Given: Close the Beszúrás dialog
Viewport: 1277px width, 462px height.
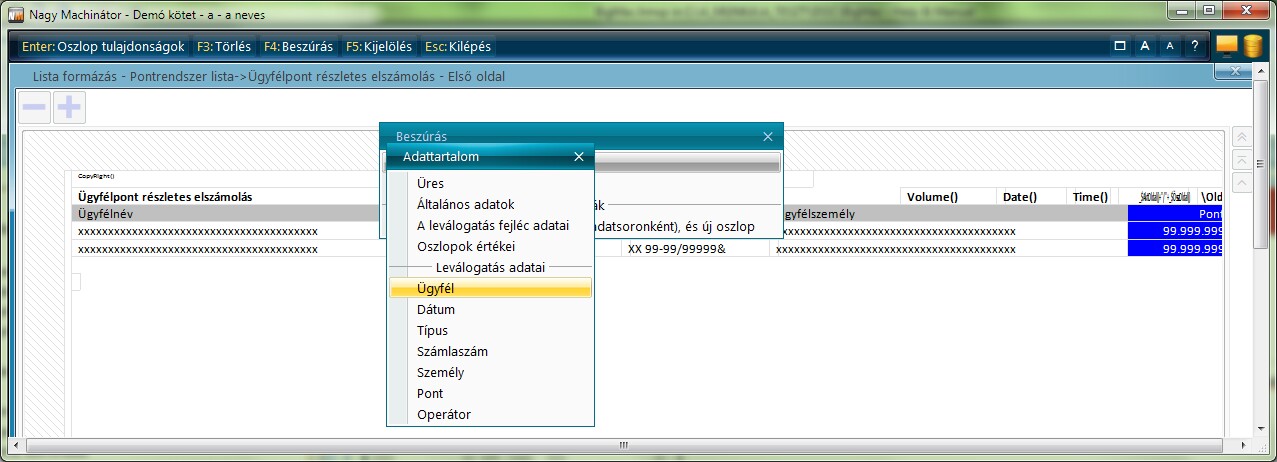Looking at the screenshot, I should click(x=768, y=136).
